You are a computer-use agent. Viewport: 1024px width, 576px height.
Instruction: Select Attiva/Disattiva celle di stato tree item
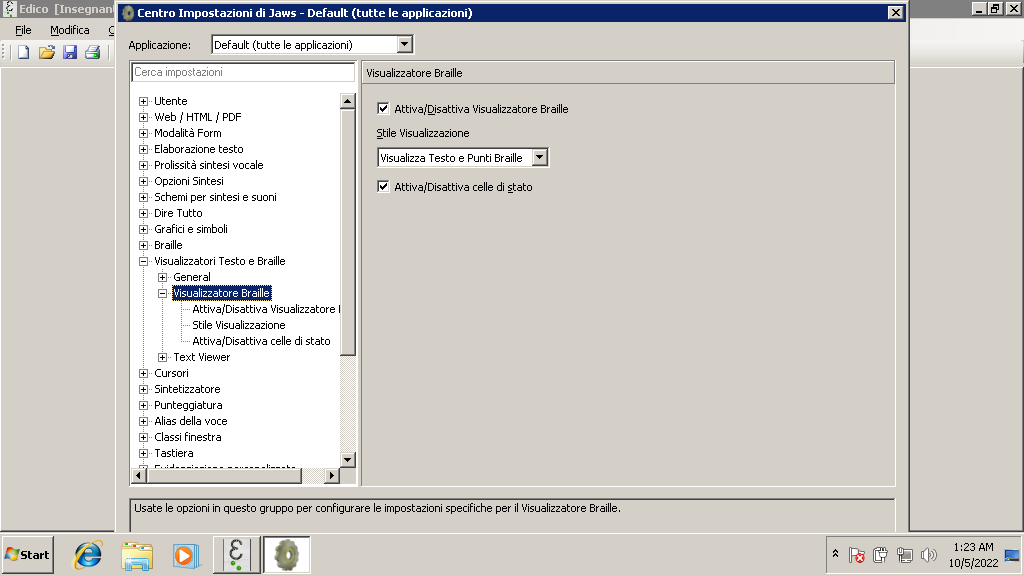pyautogui.click(x=261, y=341)
